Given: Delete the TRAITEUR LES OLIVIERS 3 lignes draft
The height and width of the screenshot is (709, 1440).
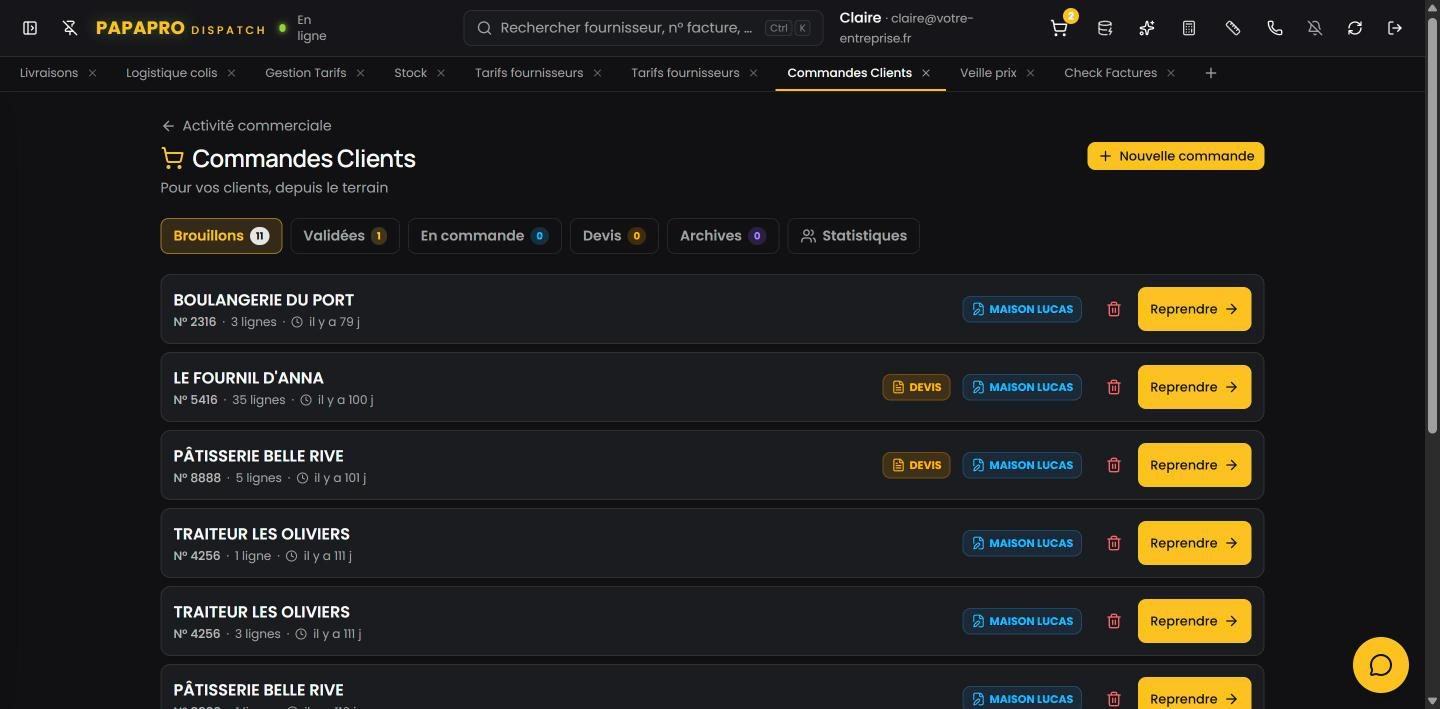Looking at the screenshot, I should (1114, 621).
